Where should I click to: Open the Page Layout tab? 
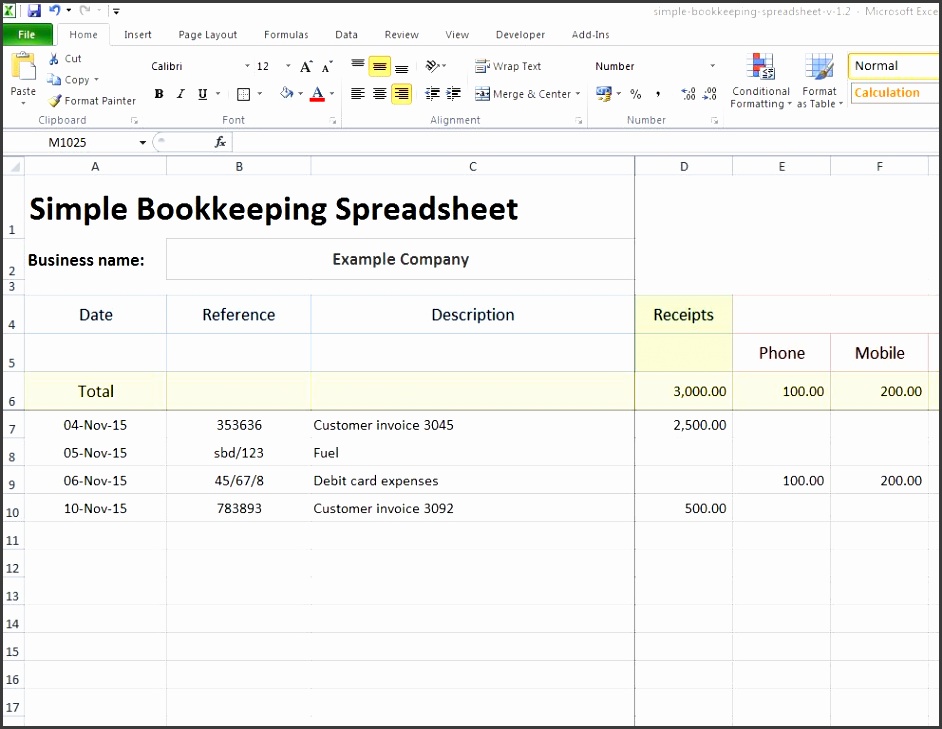coord(208,35)
